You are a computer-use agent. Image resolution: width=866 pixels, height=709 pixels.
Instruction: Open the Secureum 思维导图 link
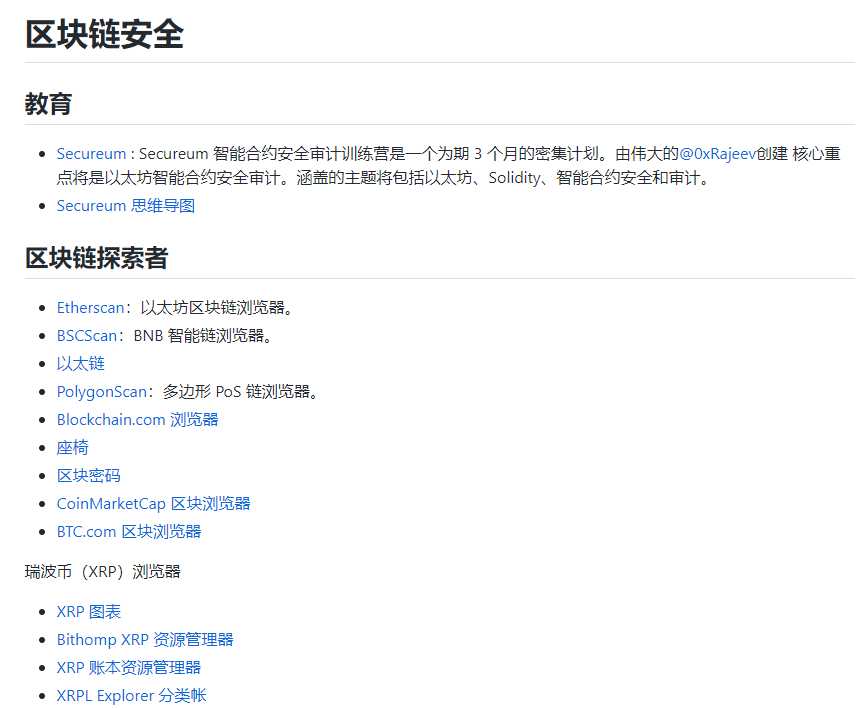point(126,205)
